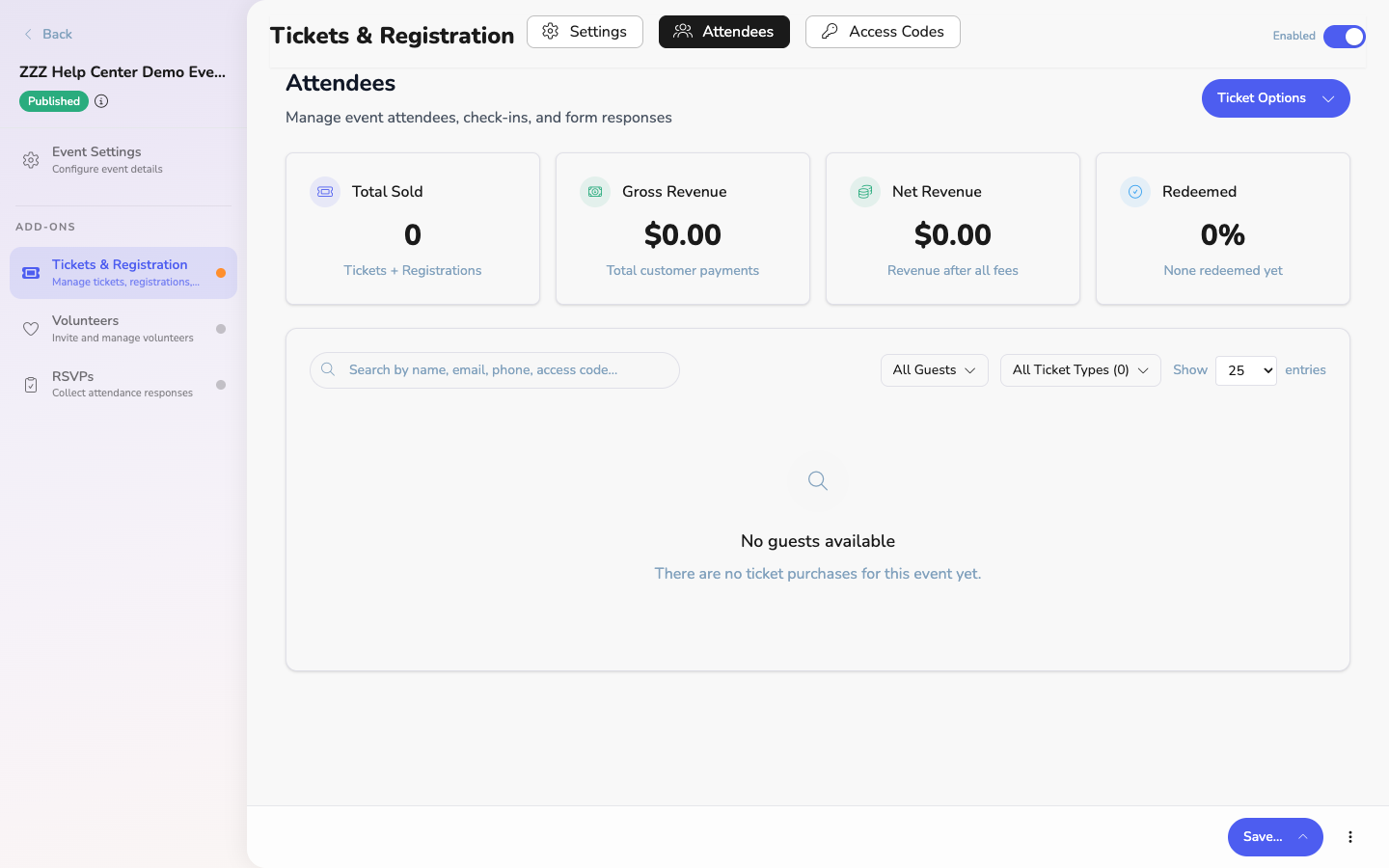Viewport: 1389px width, 868px height.
Task: Open the RSVPs add-on
Action: tap(123, 385)
